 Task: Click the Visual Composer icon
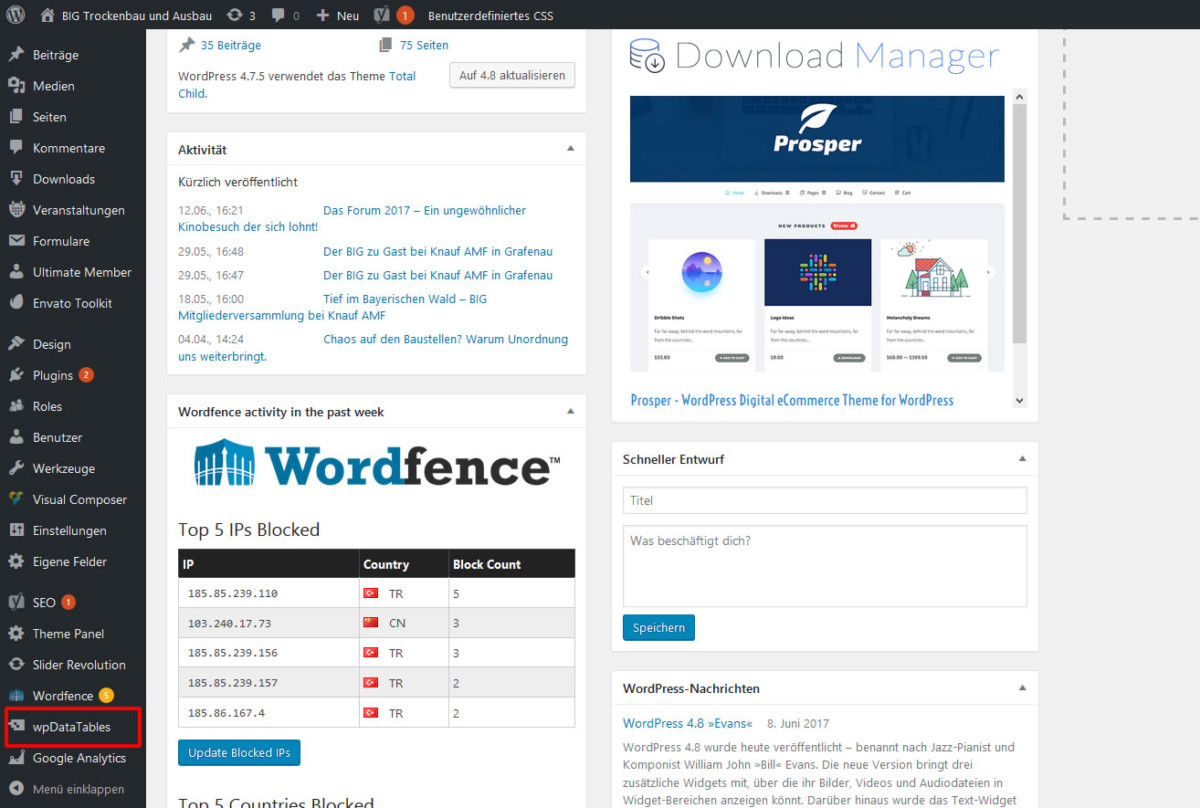[x=16, y=499]
